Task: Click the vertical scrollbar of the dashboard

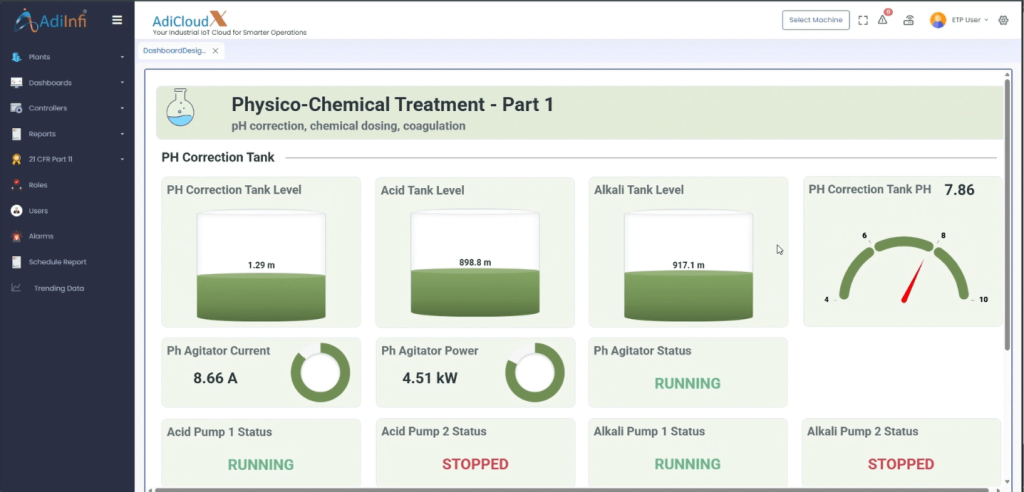Action: (1008, 216)
